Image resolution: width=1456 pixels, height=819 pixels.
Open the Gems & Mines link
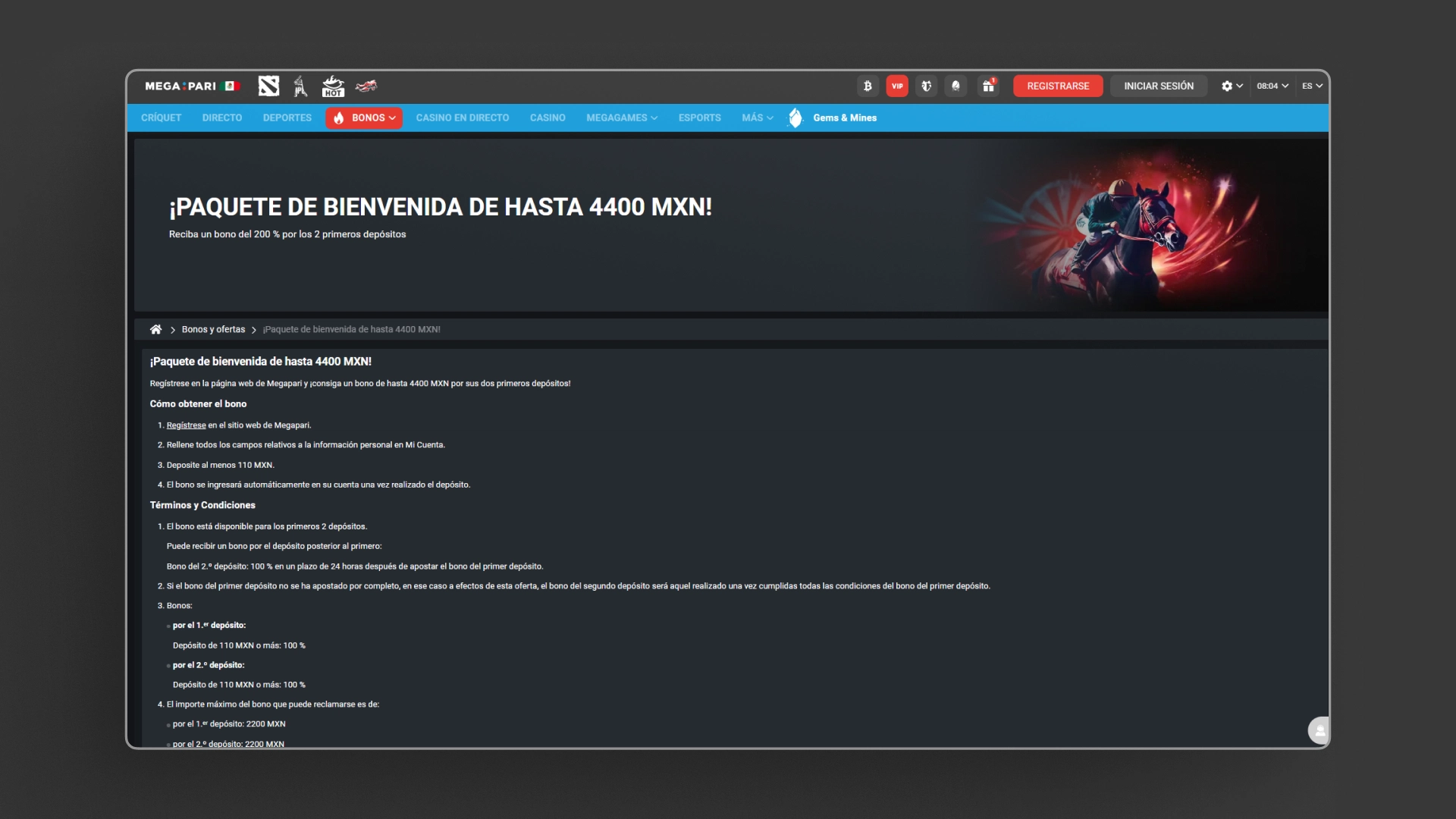845,118
